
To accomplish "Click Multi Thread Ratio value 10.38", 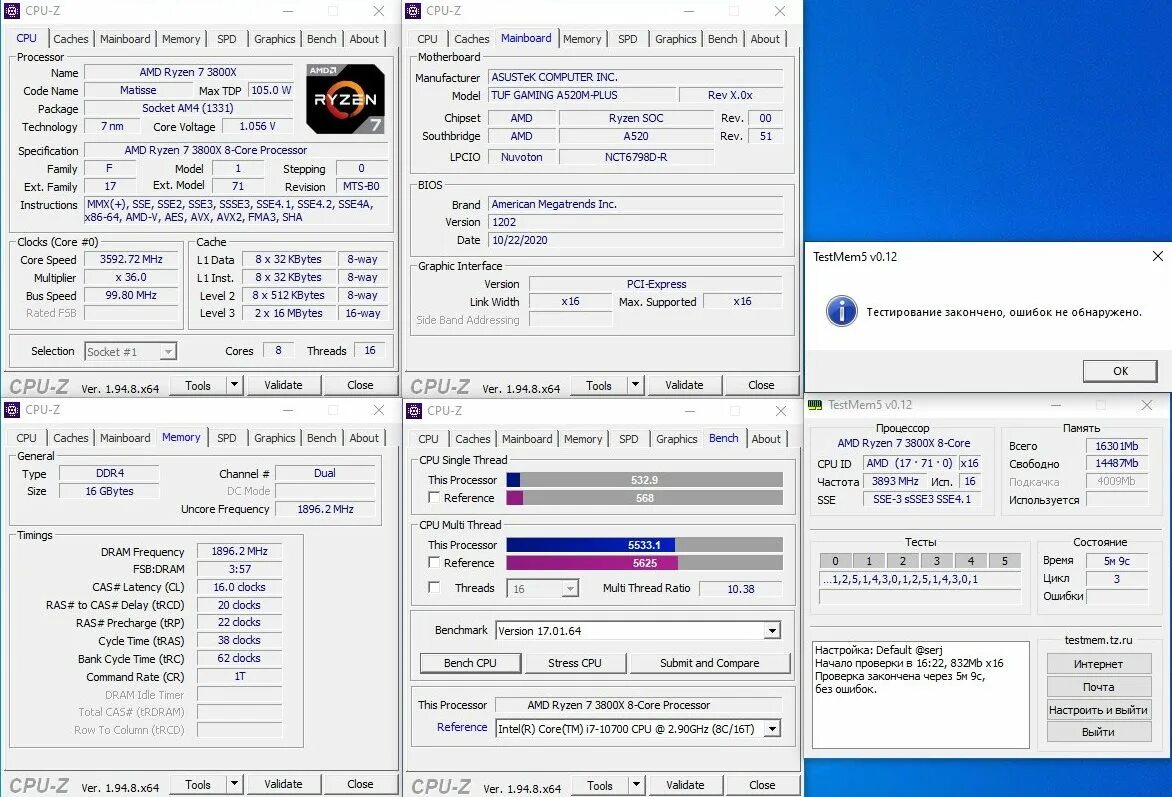I will (x=741, y=589).
